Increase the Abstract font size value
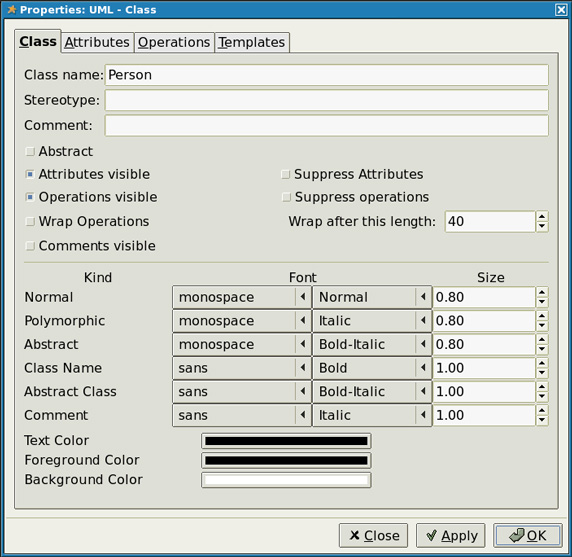 [542, 340]
